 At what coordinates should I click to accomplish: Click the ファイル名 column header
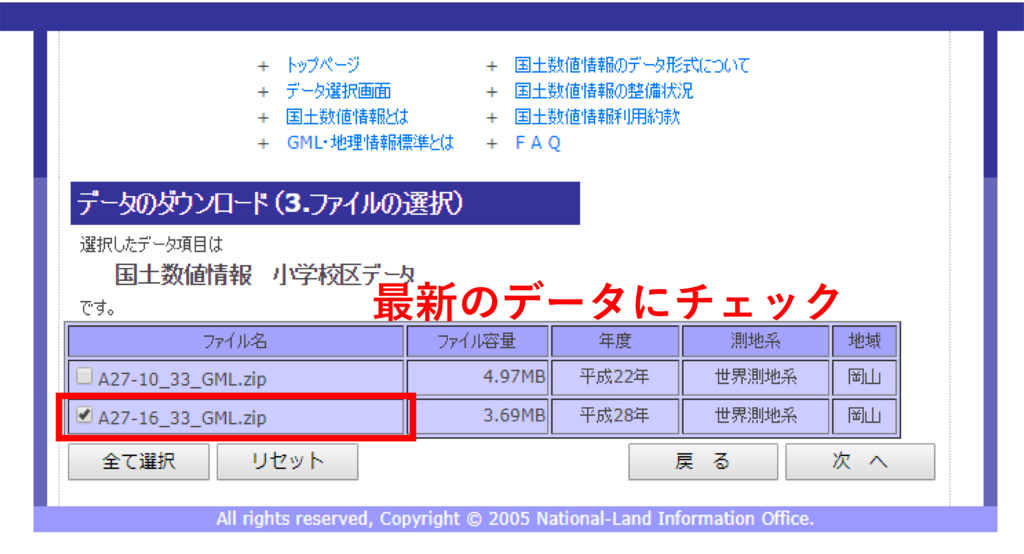point(235,341)
